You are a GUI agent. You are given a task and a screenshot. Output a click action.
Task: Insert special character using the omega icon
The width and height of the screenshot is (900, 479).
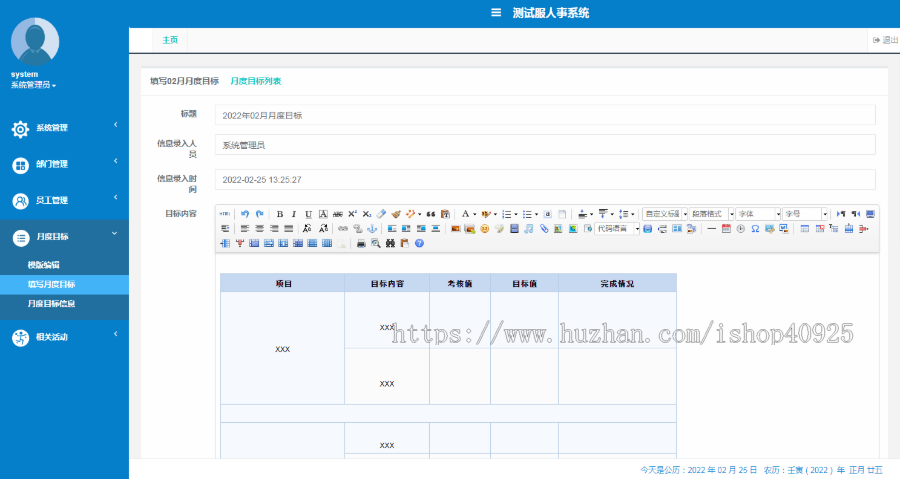(x=755, y=229)
